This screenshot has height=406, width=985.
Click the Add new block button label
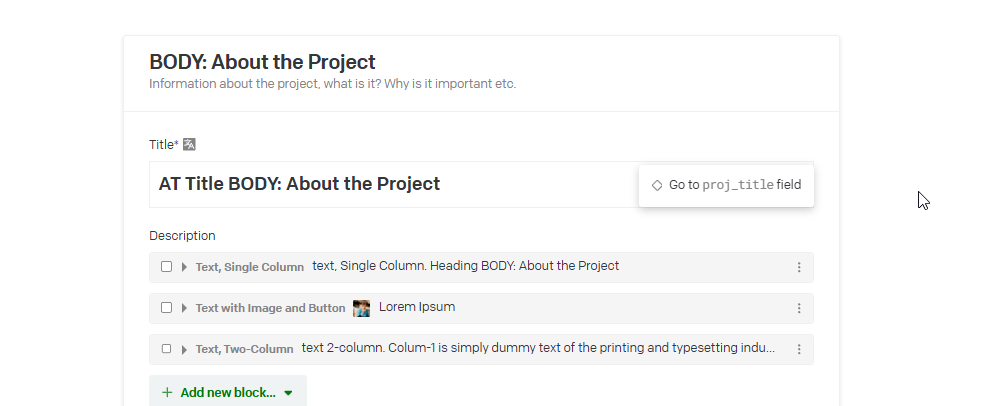pos(228,393)
